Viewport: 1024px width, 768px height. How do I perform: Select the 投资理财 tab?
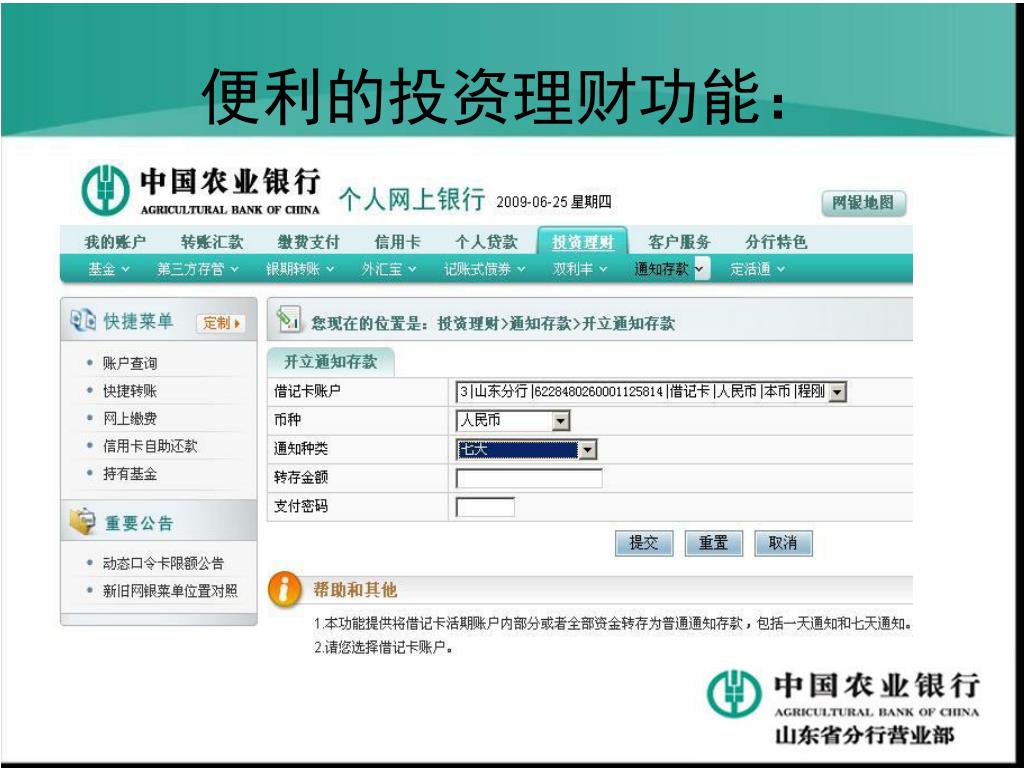point(583,242)
